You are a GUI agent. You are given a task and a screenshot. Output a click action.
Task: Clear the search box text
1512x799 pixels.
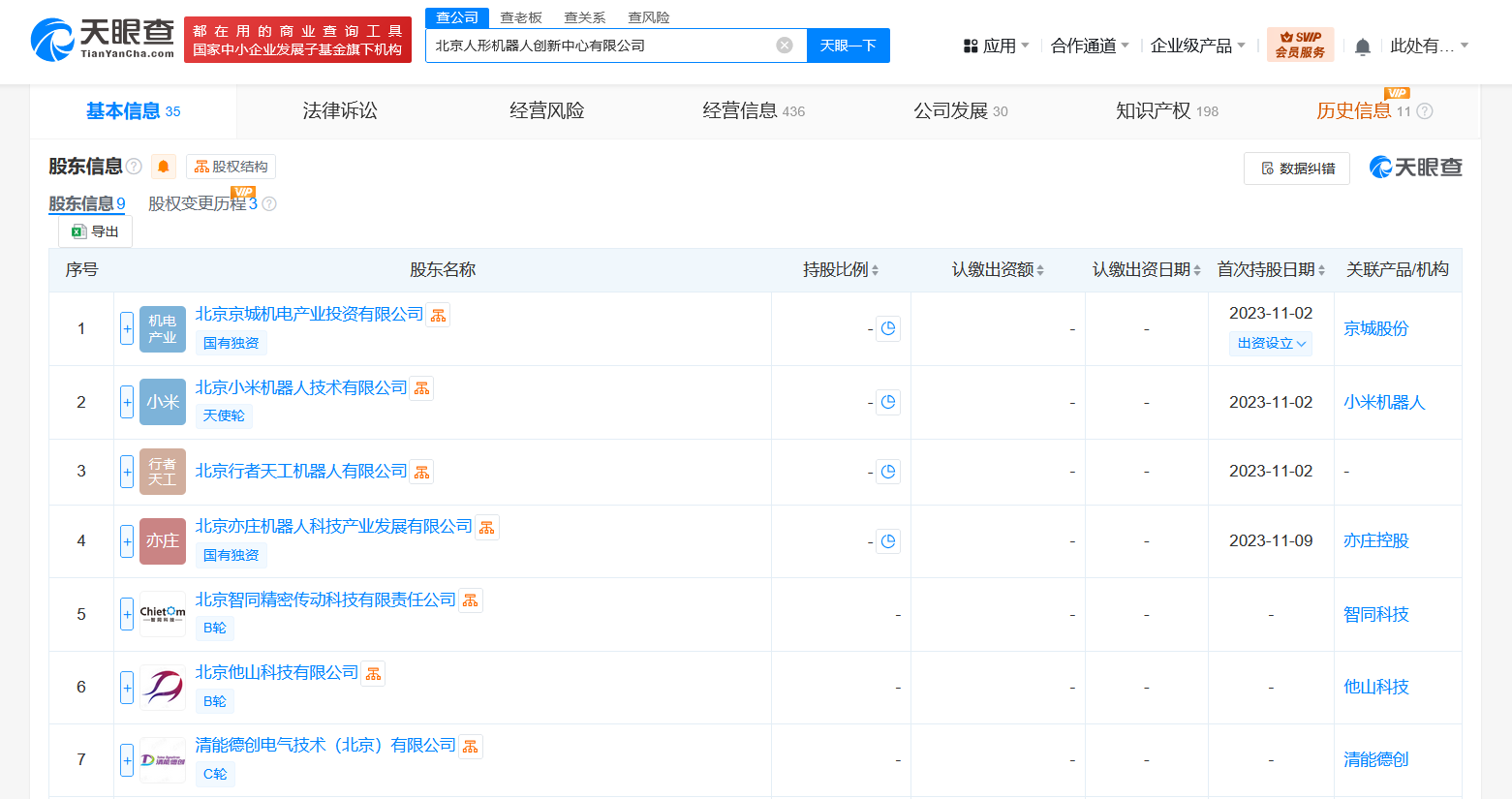click(x=785, y=46)
